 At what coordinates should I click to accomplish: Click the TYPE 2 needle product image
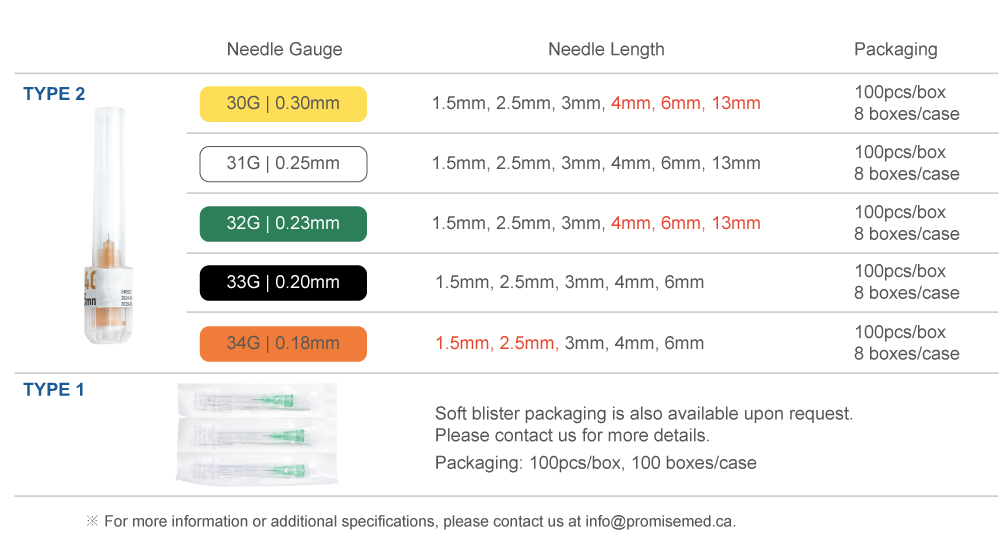tap(108, 228)
